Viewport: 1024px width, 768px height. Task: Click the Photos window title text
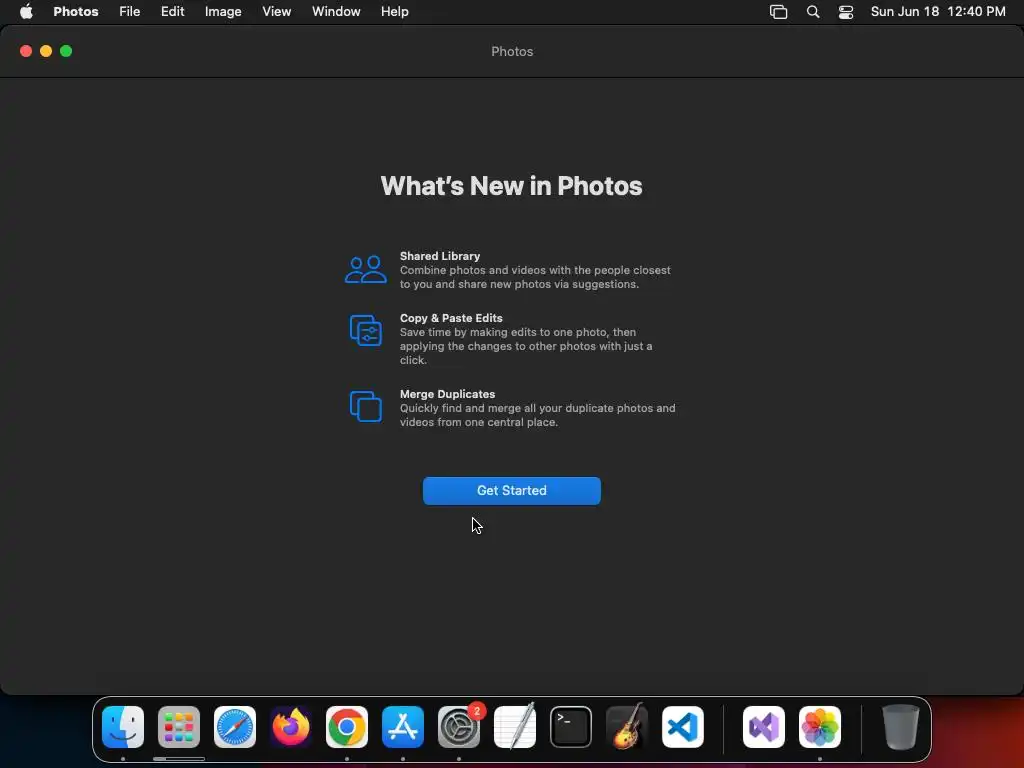[x=512, y=52]
